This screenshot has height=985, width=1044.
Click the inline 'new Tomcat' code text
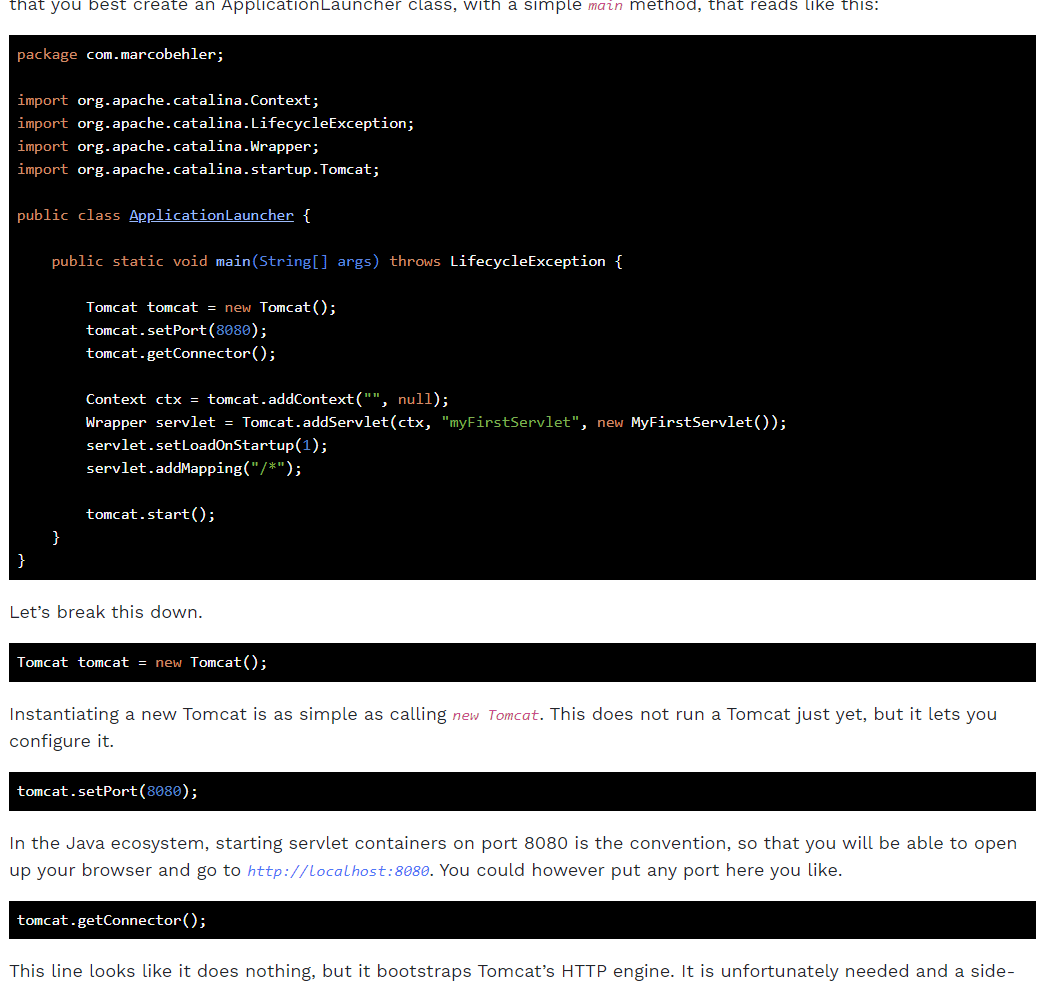(x=495, y=715)
